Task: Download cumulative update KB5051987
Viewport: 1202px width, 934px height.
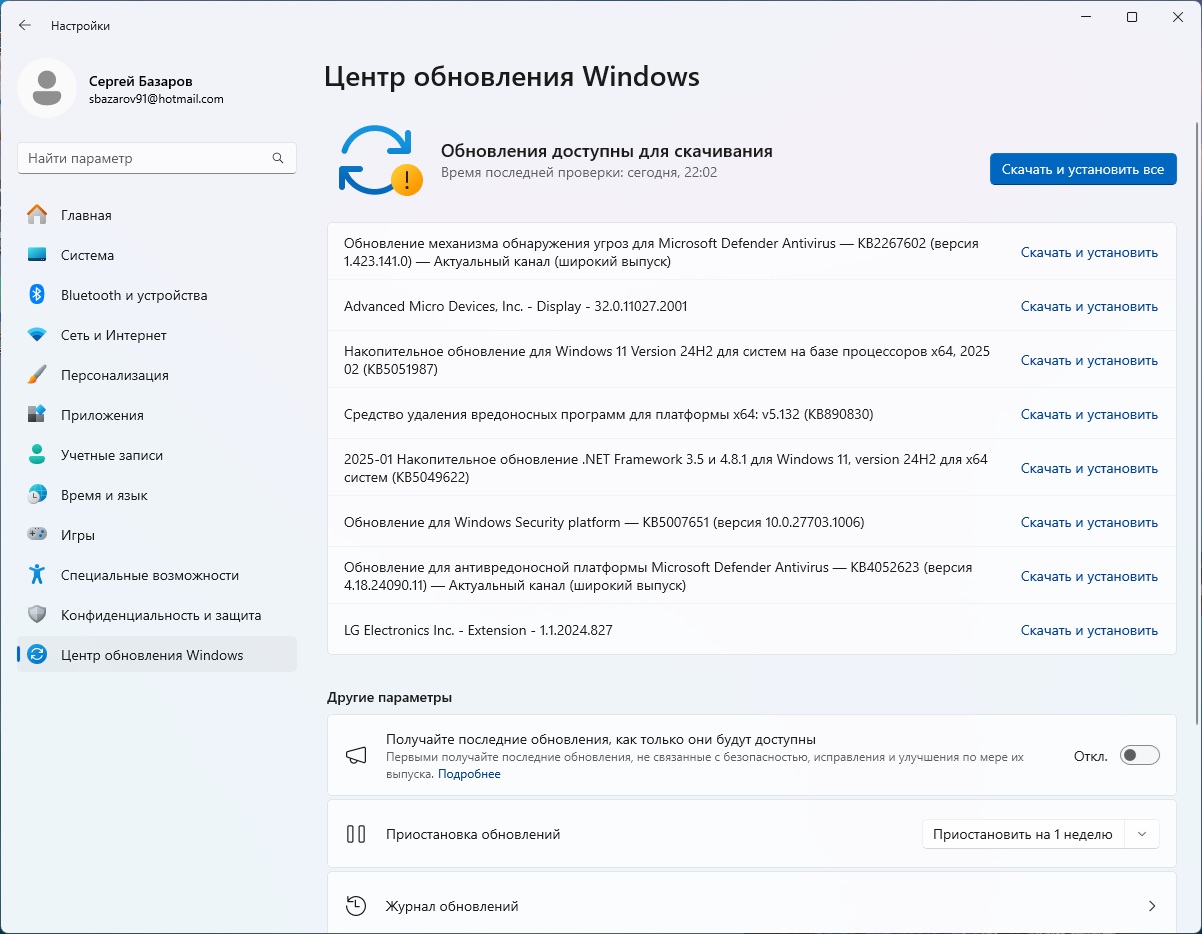Action: coord(1089,361)
